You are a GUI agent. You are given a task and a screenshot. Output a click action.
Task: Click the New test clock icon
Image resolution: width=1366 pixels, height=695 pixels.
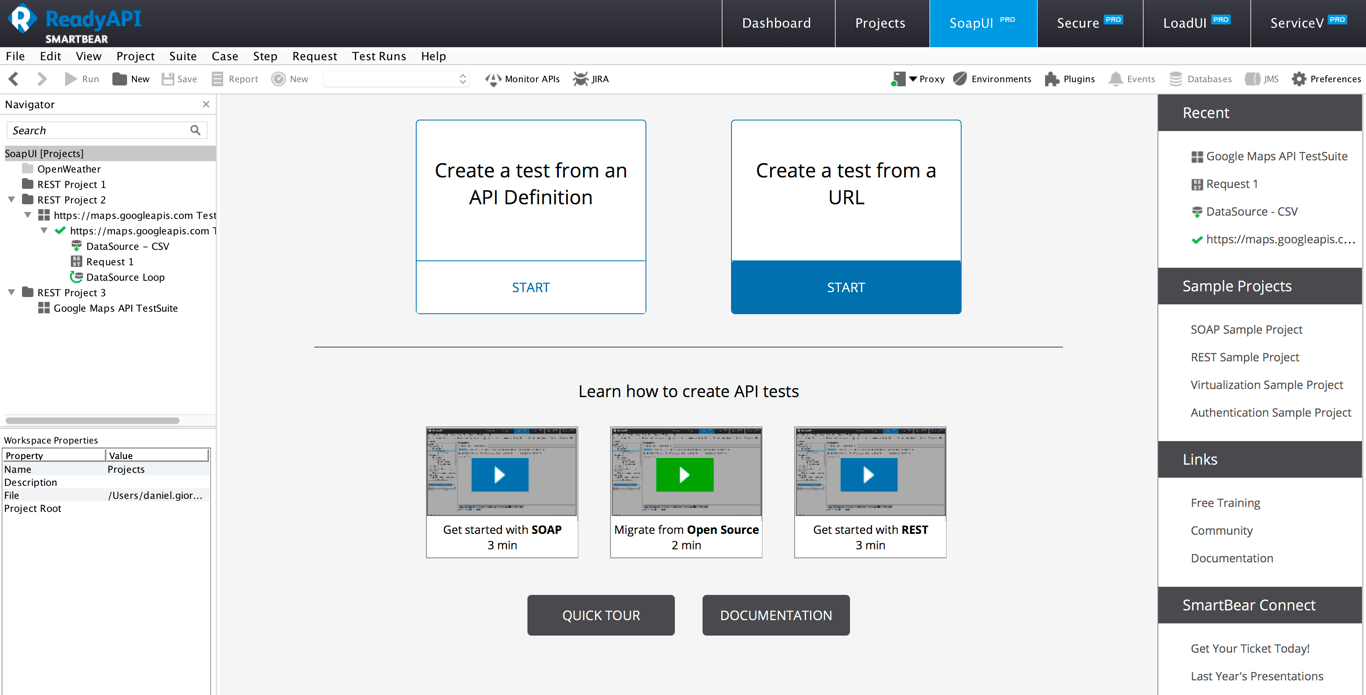coord(278,79)
